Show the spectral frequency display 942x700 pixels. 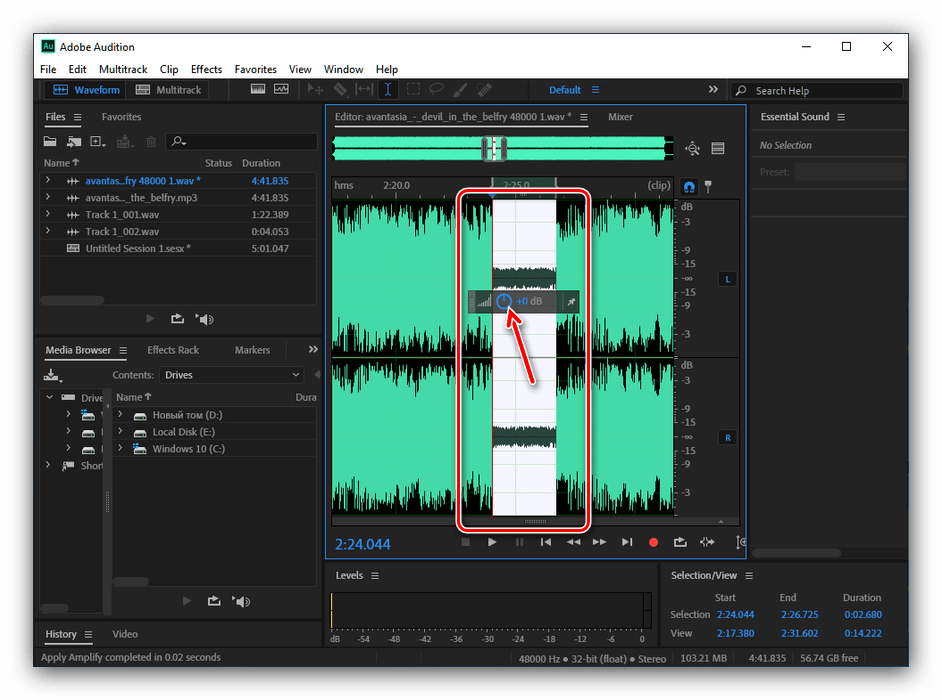click(x=258, y=90)
